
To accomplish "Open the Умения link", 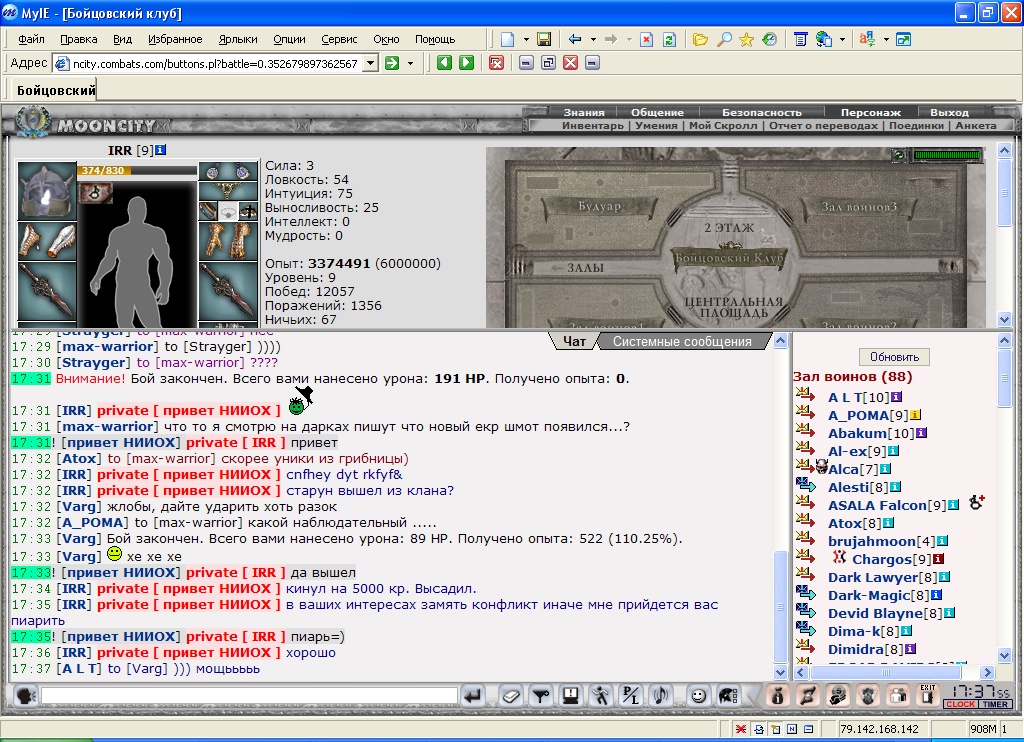I will [656, 125].
